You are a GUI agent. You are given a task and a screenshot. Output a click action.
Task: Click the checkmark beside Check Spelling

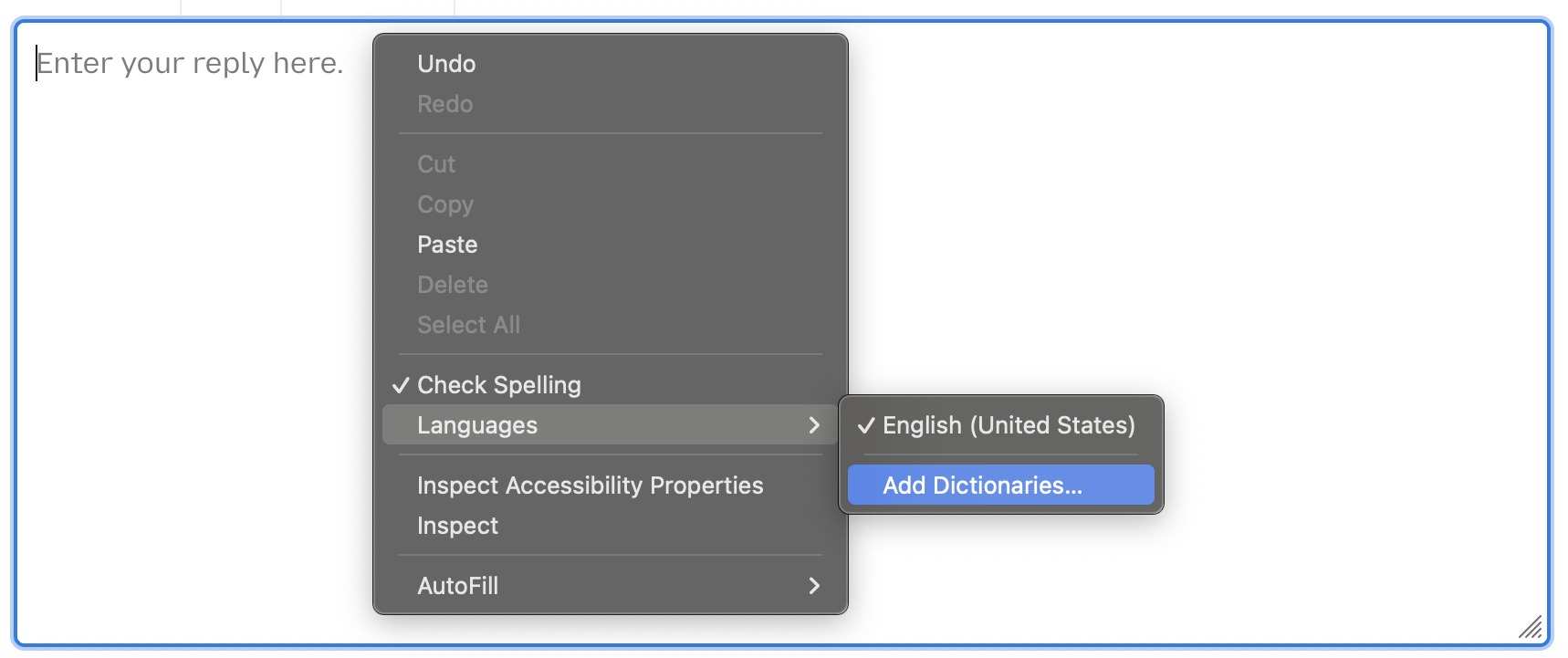[x=401, y=385]
